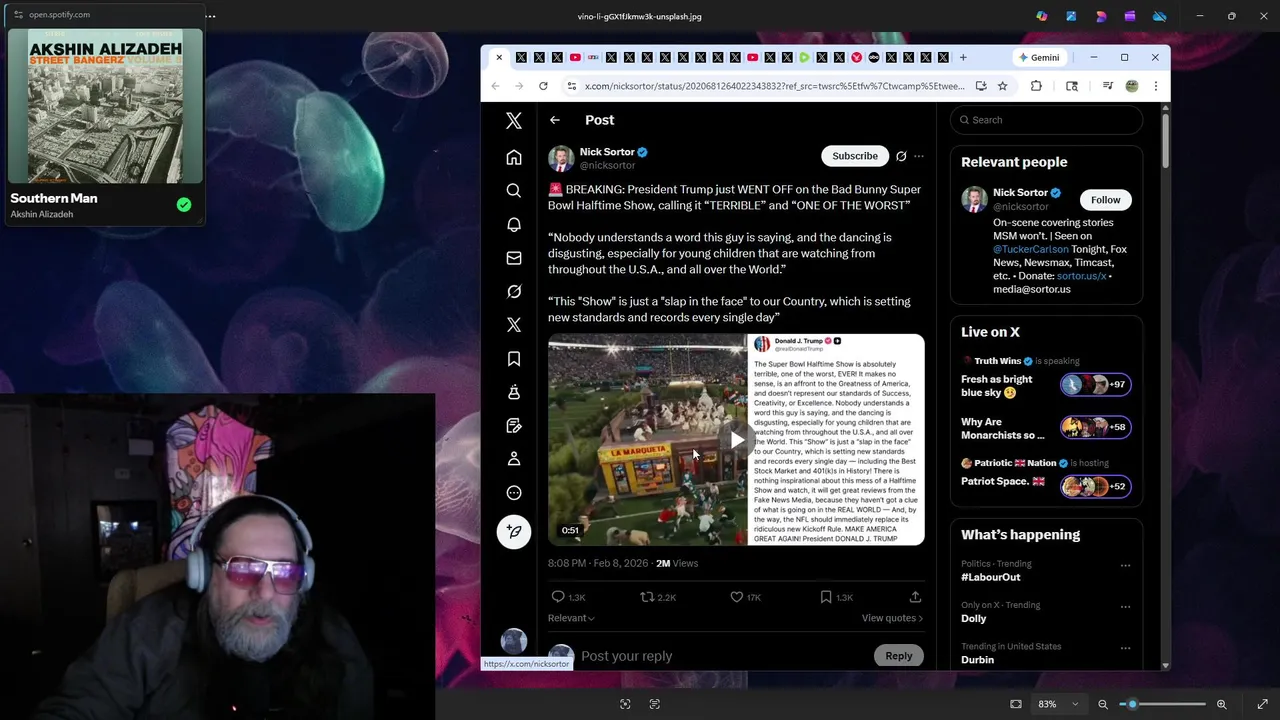
Task: Click the share icon under the post
Action: tap(915, 597)
